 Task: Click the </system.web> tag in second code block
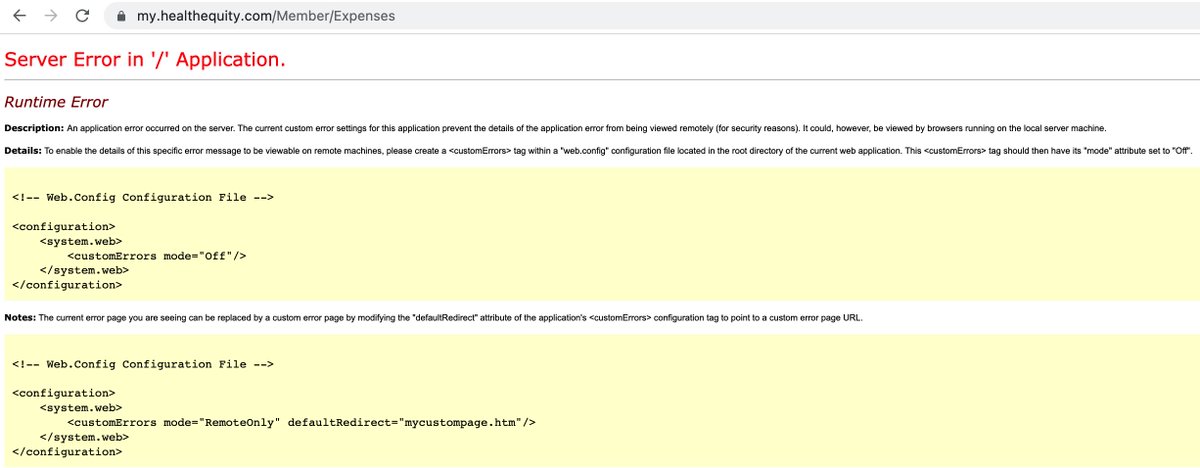pos(85,437)
